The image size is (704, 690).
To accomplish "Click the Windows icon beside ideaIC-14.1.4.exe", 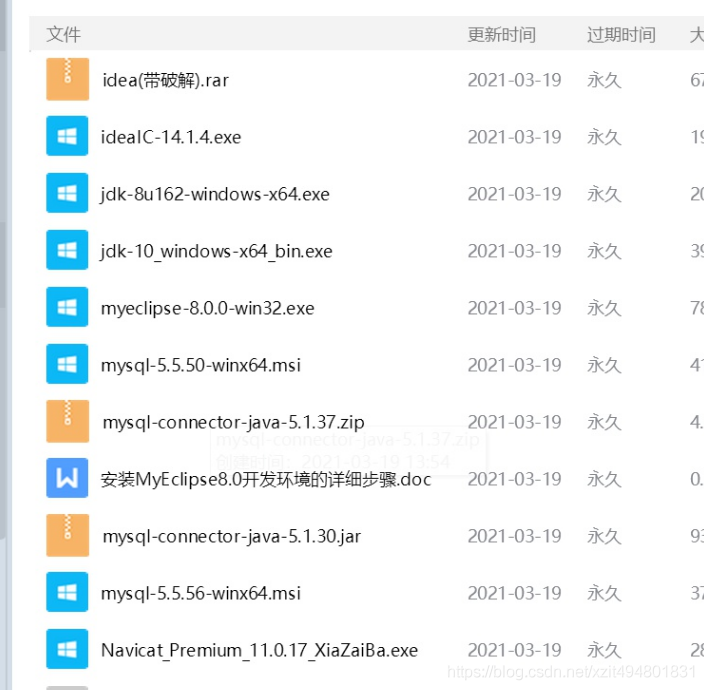I will 67,136.
